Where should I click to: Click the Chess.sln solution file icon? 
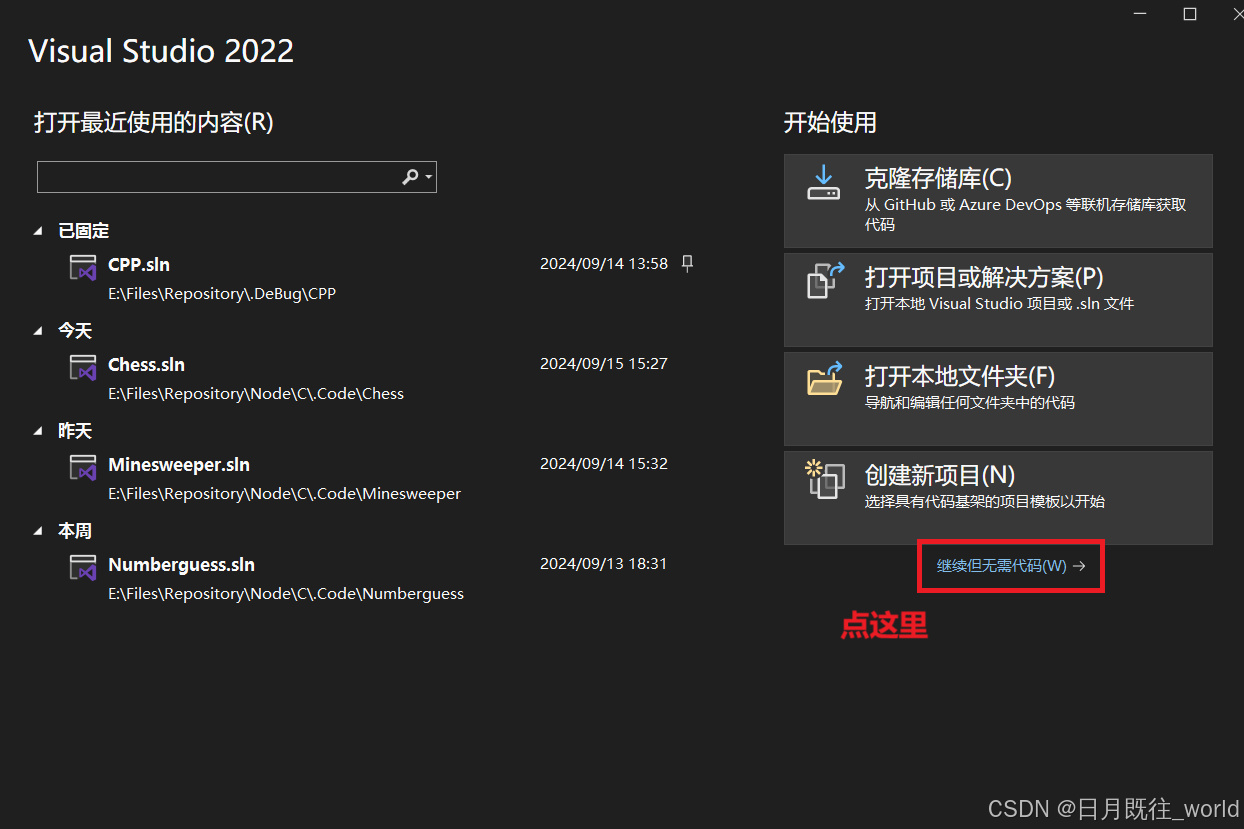tap(82, 367)
